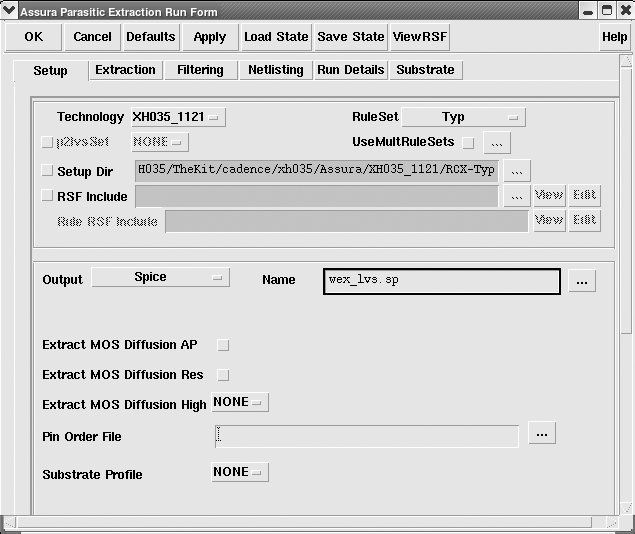Switch to the Filtering tab
The width and height of the screenshot is (635, 534).
pos(200,70)
